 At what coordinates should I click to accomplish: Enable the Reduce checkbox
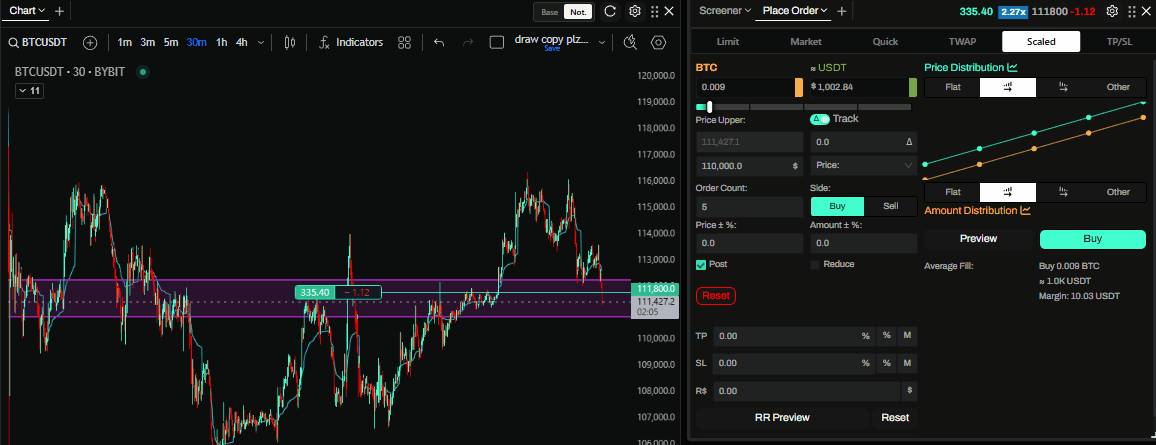pyautogui.click(x=815, y=264)
